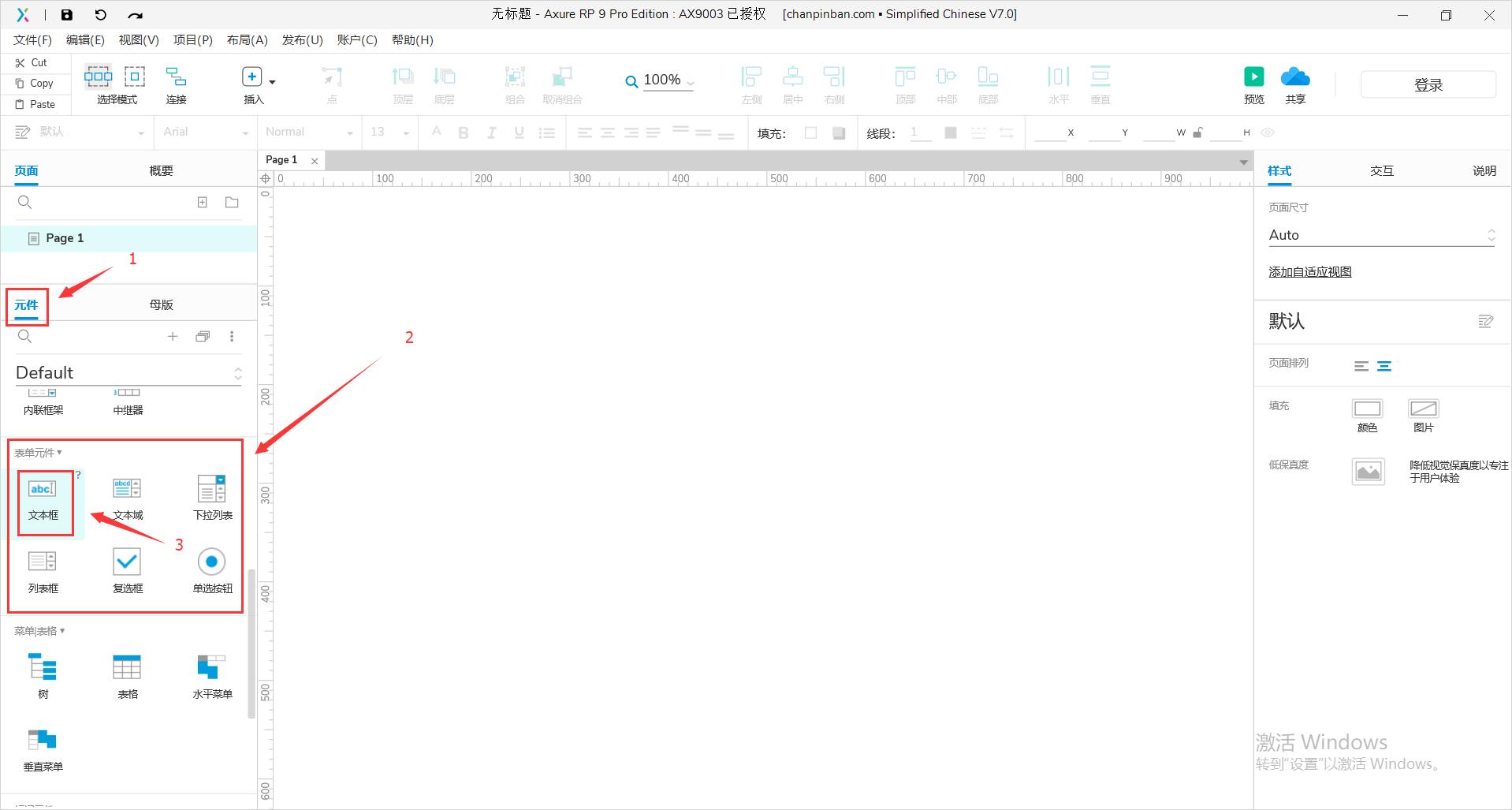This screenshot has width=1512, height=810.
Task: Click Paste in the clipboard group
Action: point(35,104)
